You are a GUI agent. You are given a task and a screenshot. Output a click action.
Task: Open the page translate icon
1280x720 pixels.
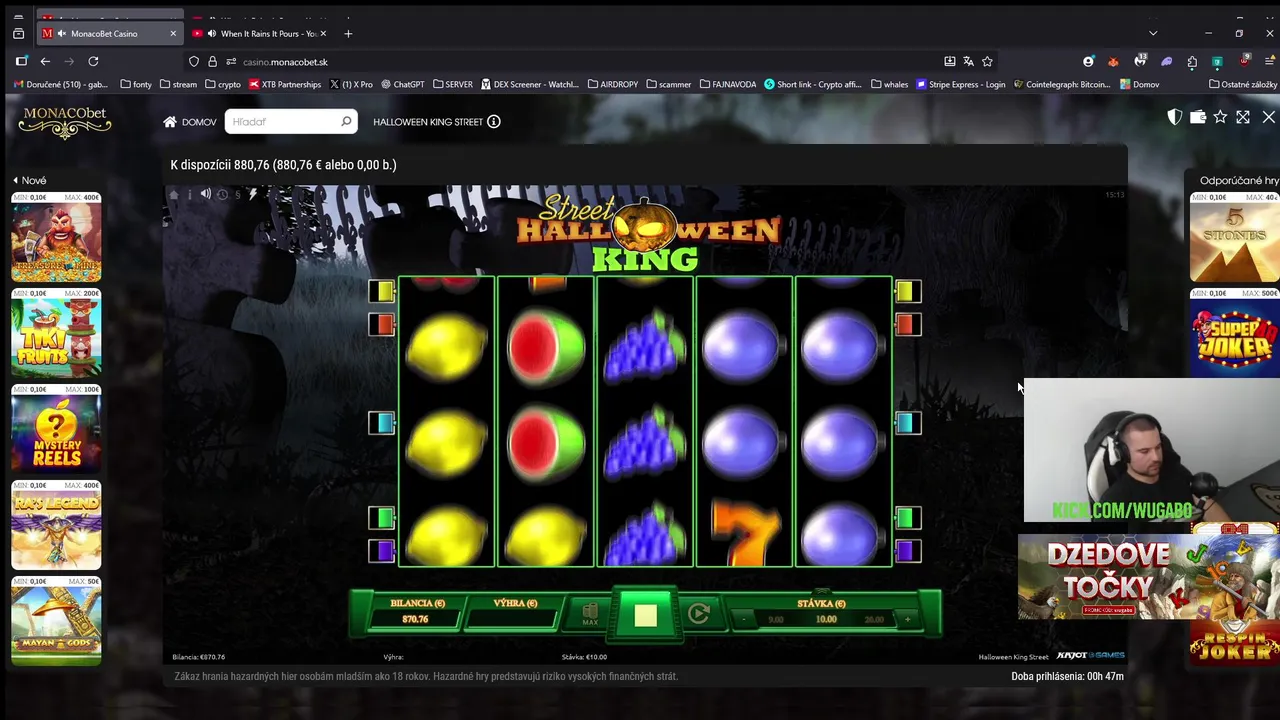click(968, 61)
